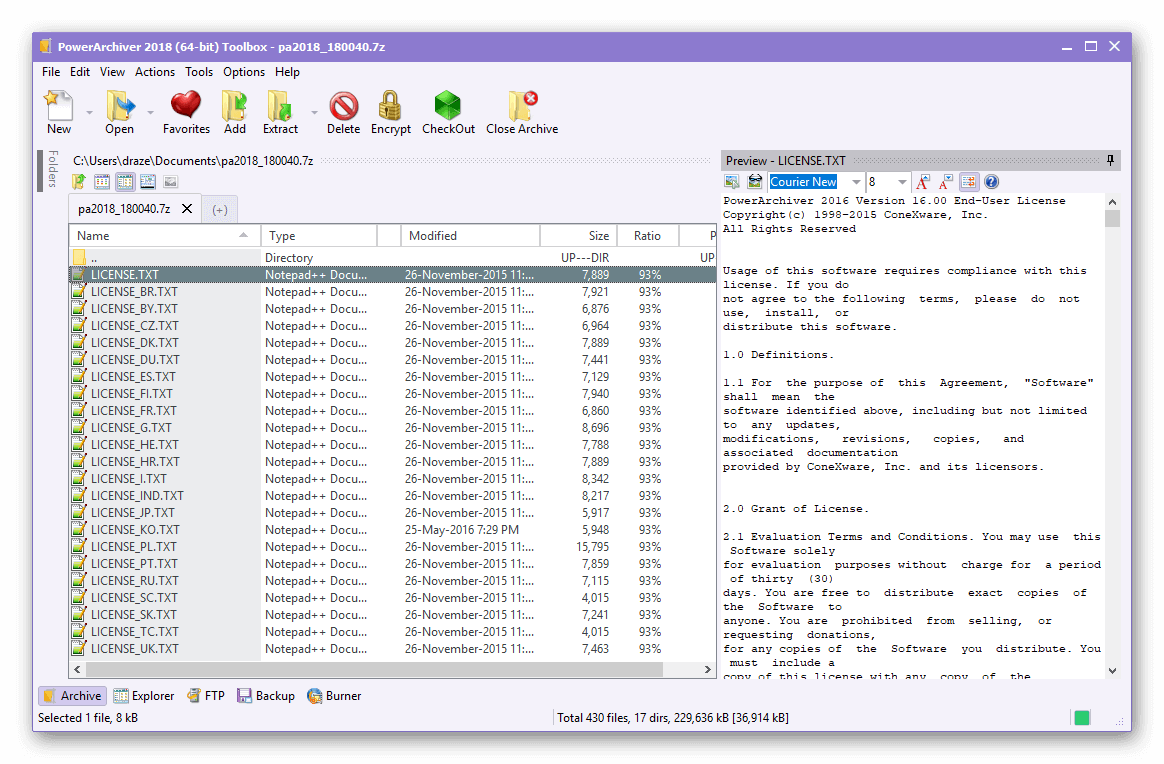Switch to the Backup mode tab
The height and width of the screenshot is (764, 1164).
(x=266, y=696)
